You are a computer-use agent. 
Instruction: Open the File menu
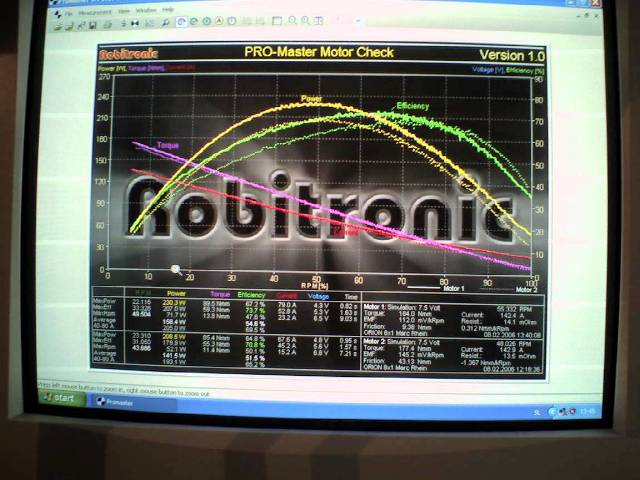pyautogui.click(x=69, y=14)
